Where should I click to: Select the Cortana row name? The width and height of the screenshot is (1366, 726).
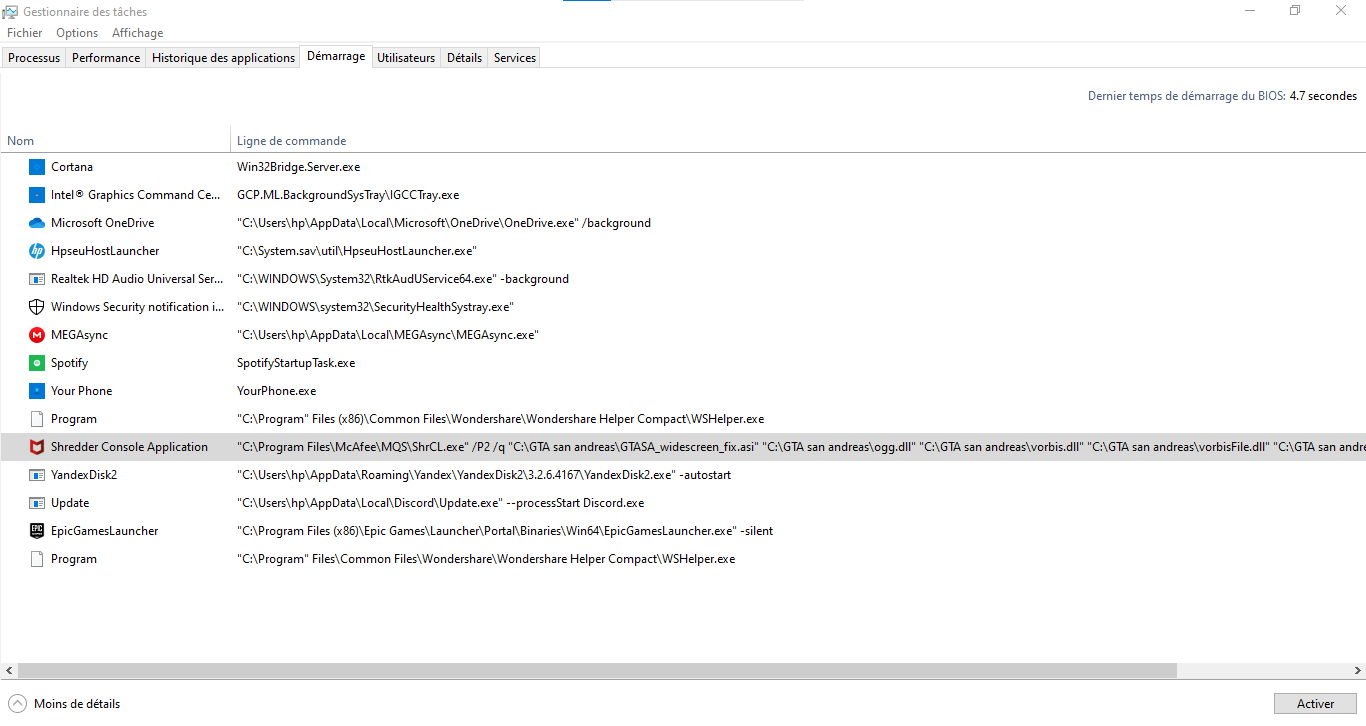72,167
